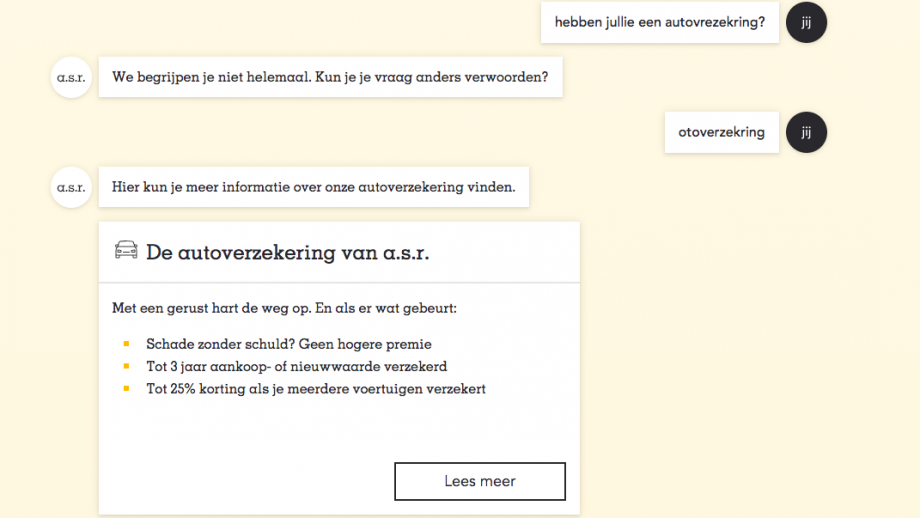Select message 'We begrijpen je niet helemaal...'

click(330, 77)
